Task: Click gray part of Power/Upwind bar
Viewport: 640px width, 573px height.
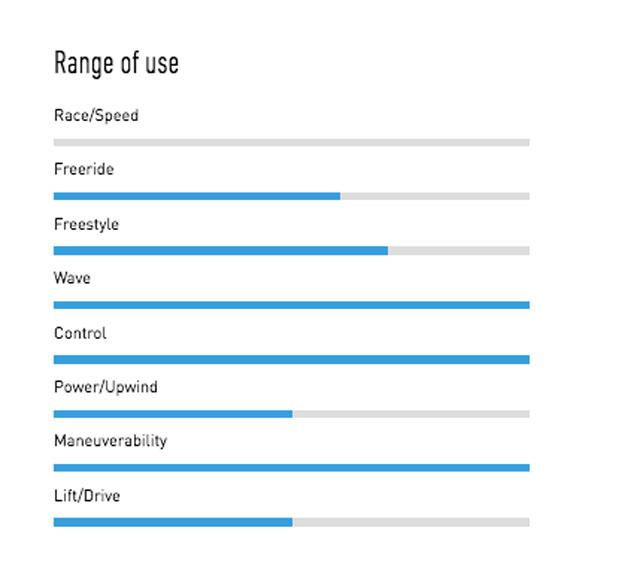Action: coord(411,414)
